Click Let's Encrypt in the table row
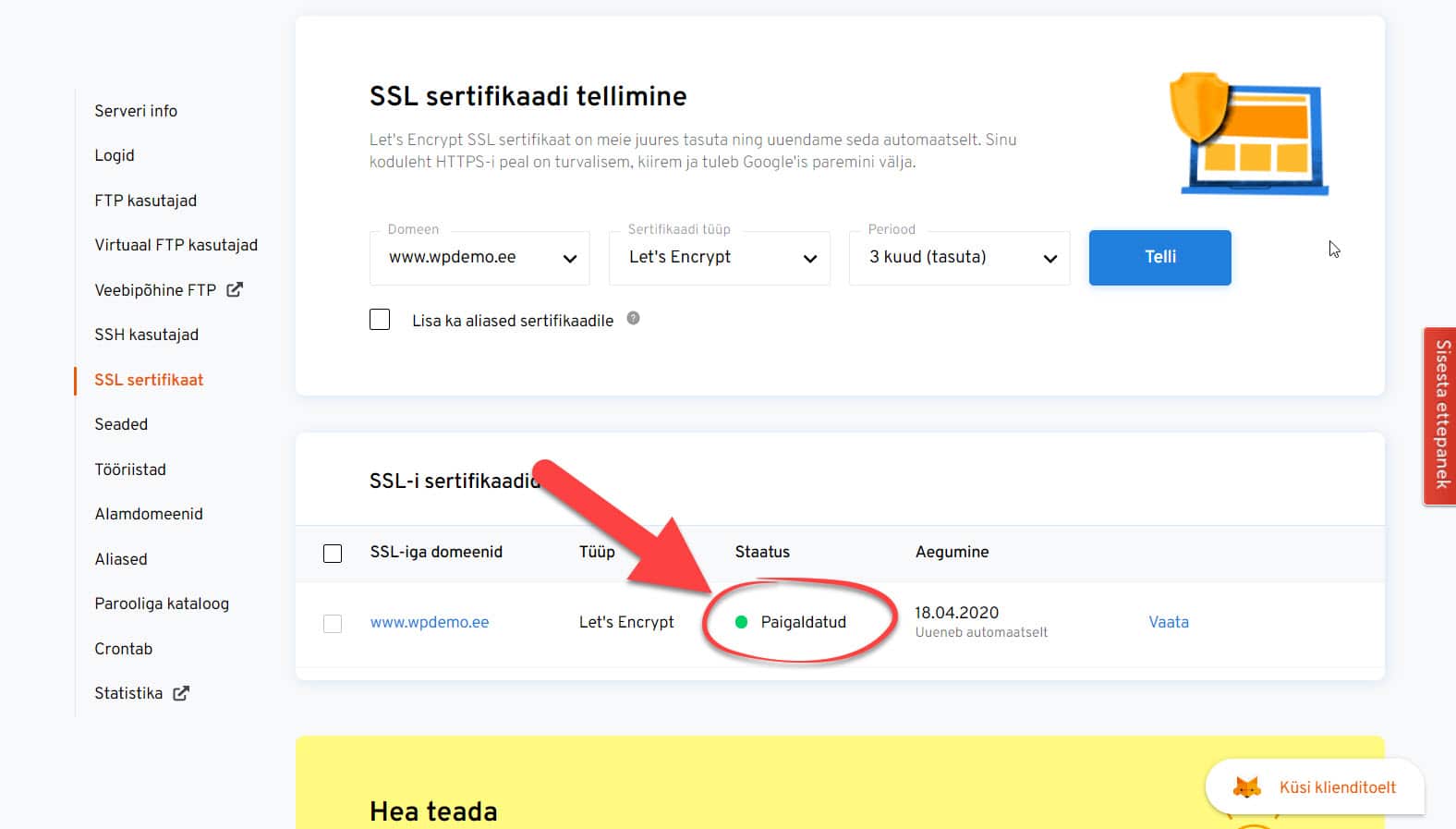This screenshot has width=1456, height=829. coord(626,622)
